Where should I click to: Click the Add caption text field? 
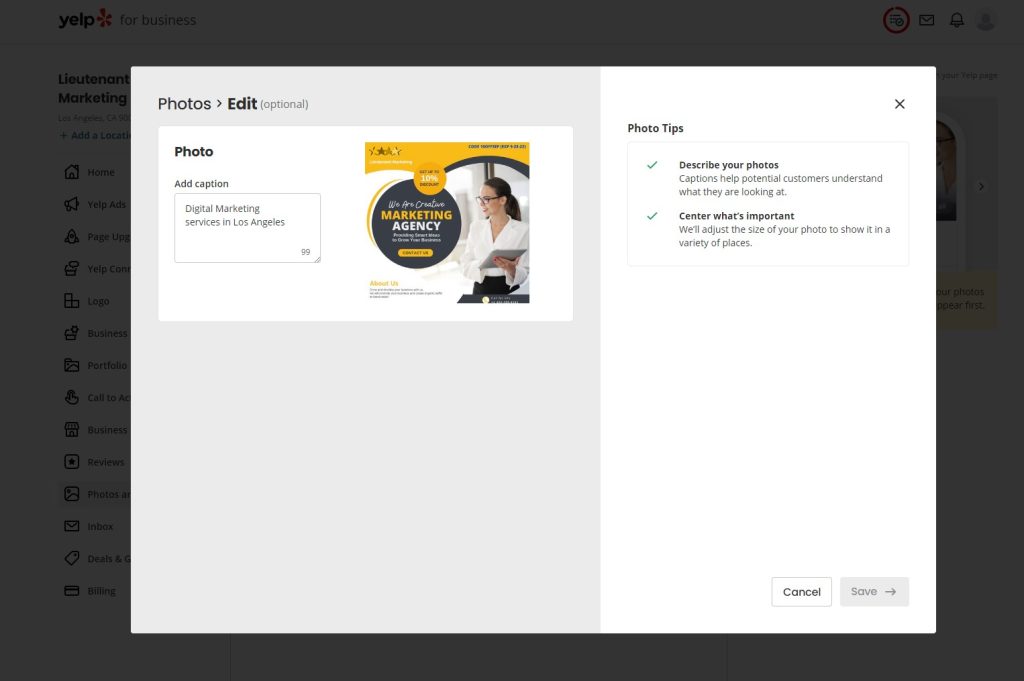click(x=247, y=227)
